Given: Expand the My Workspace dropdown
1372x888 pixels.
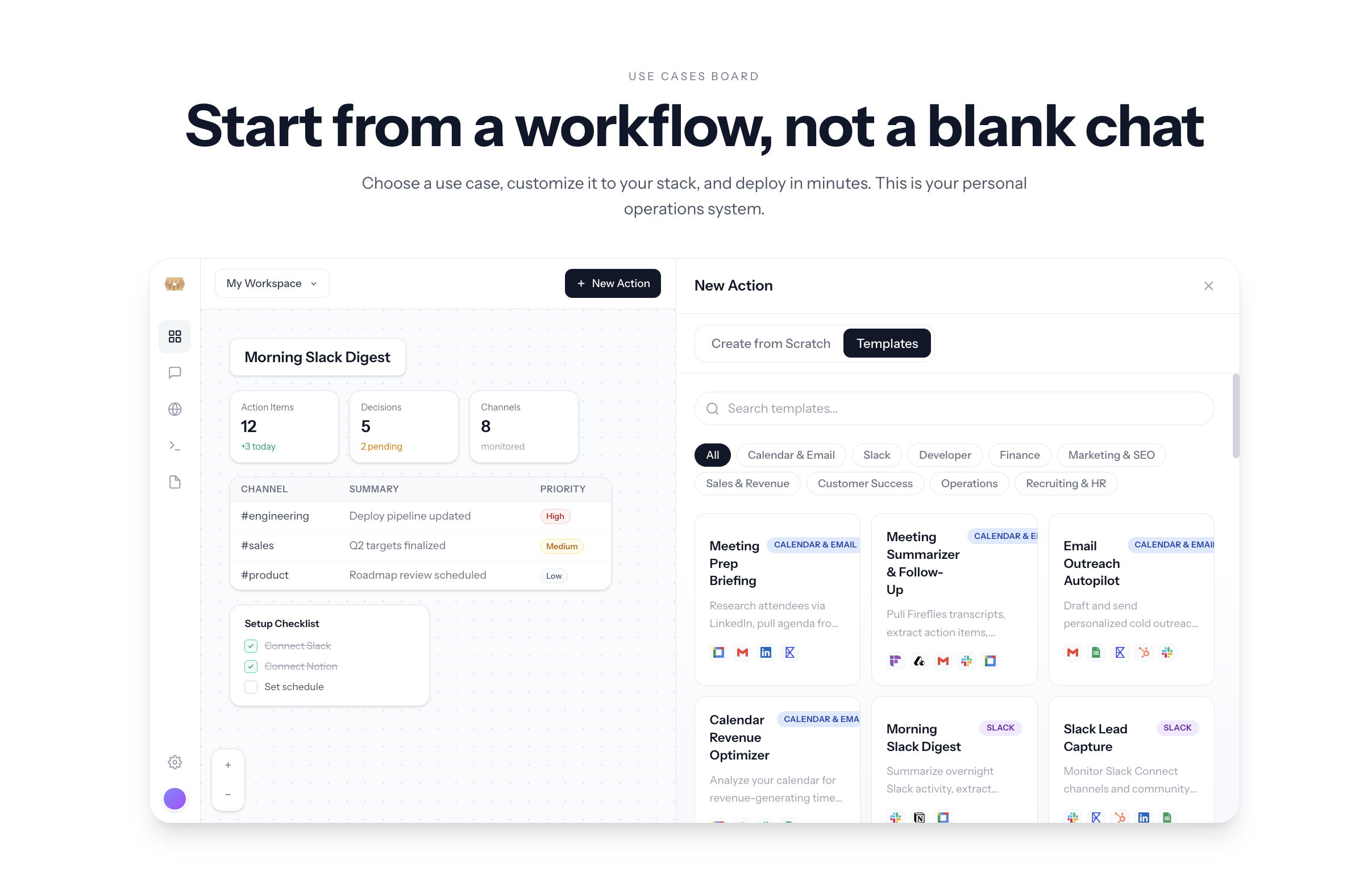Looking at the screenshot, I should [x=272, y=283].
